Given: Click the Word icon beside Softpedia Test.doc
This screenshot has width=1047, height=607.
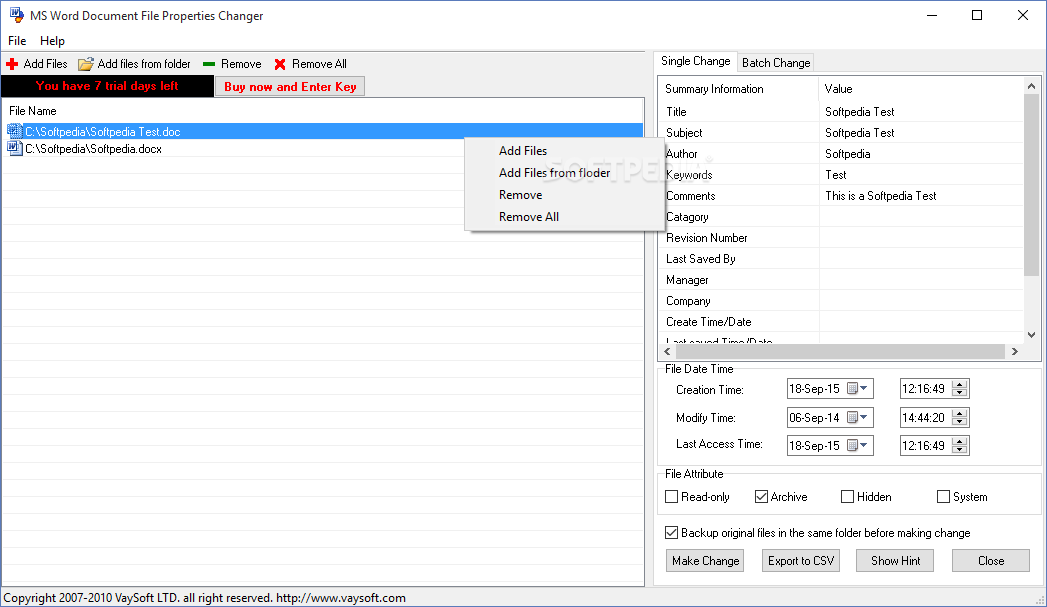Looking at the screenshot, I should [15, 132].
